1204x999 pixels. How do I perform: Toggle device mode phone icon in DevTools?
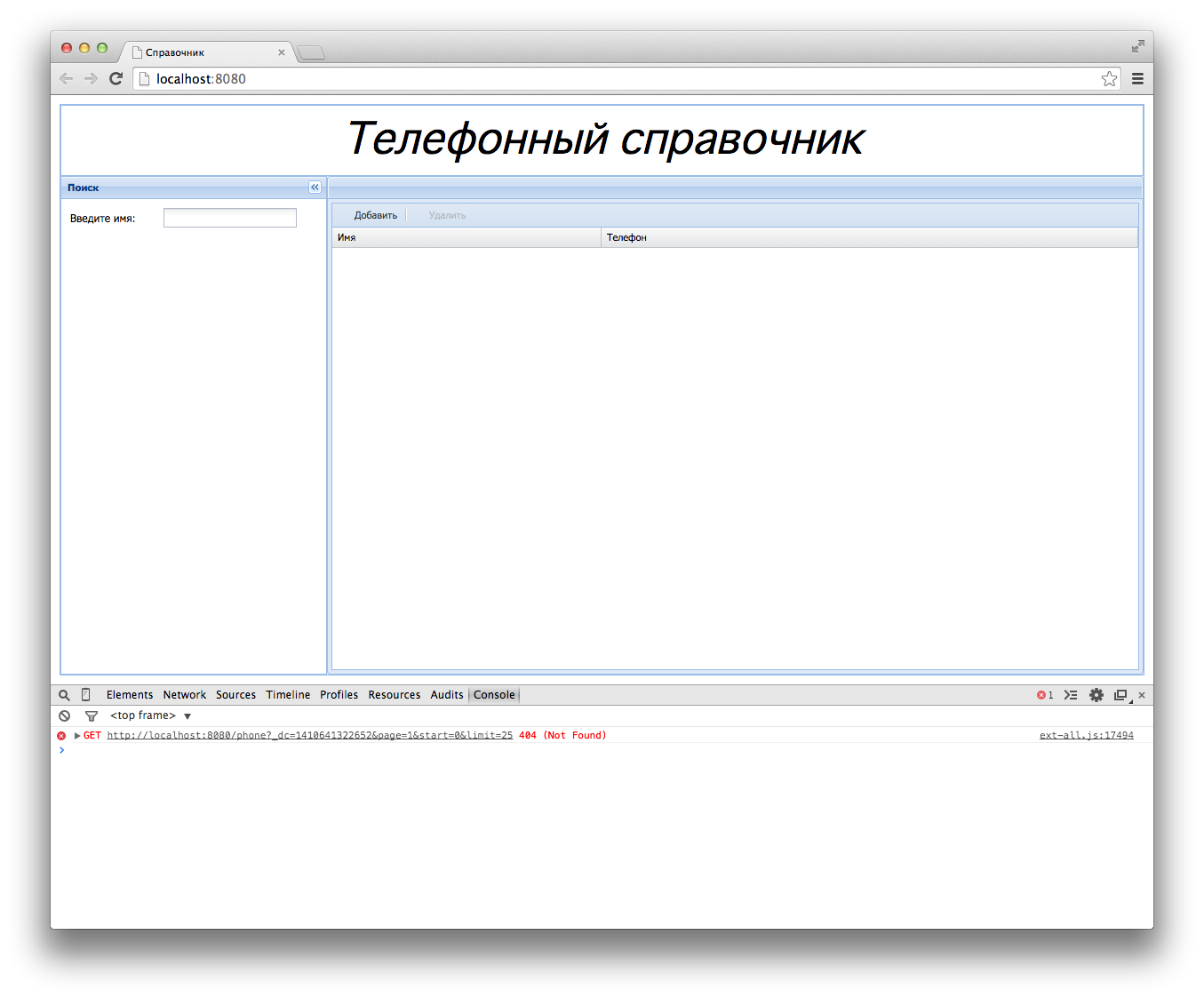pos(86,695)
